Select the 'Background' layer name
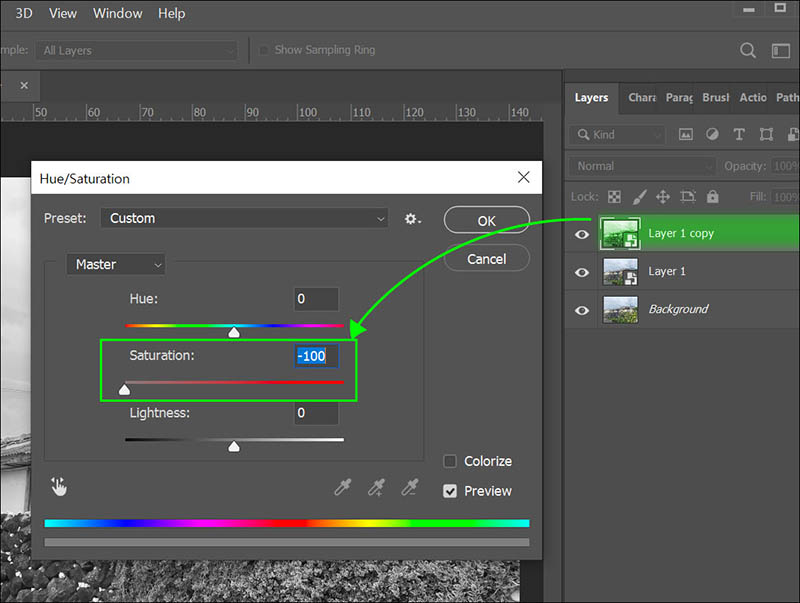The height and width of the screenshot is (603, 800). pos(678,309)
